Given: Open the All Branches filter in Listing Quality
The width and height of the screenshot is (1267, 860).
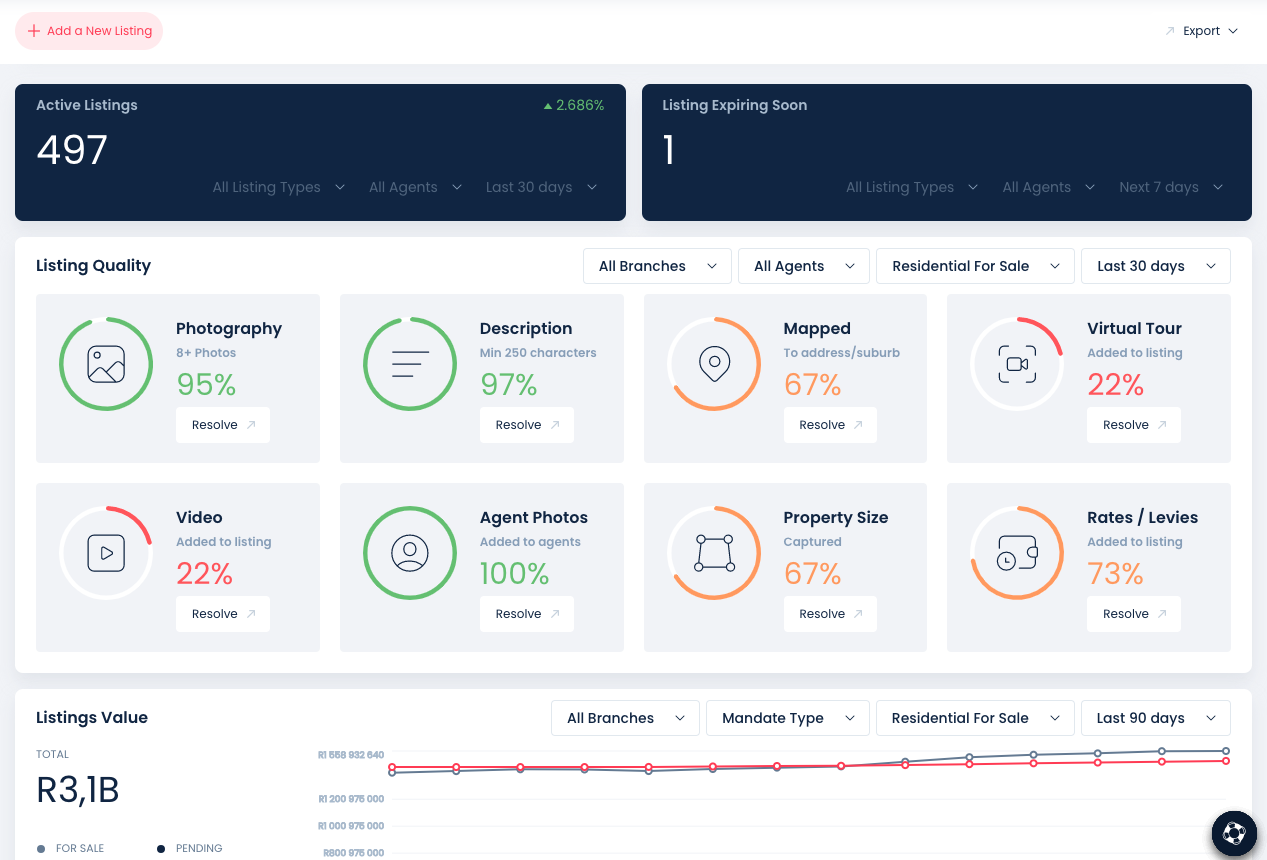Looking at the screenshot, I should click(657, 265).
